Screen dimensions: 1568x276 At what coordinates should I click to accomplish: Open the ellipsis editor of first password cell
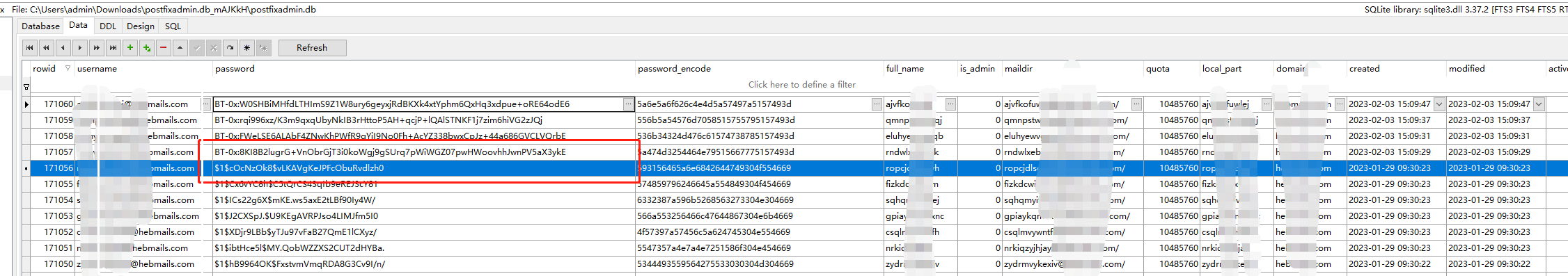pos(628,104)
